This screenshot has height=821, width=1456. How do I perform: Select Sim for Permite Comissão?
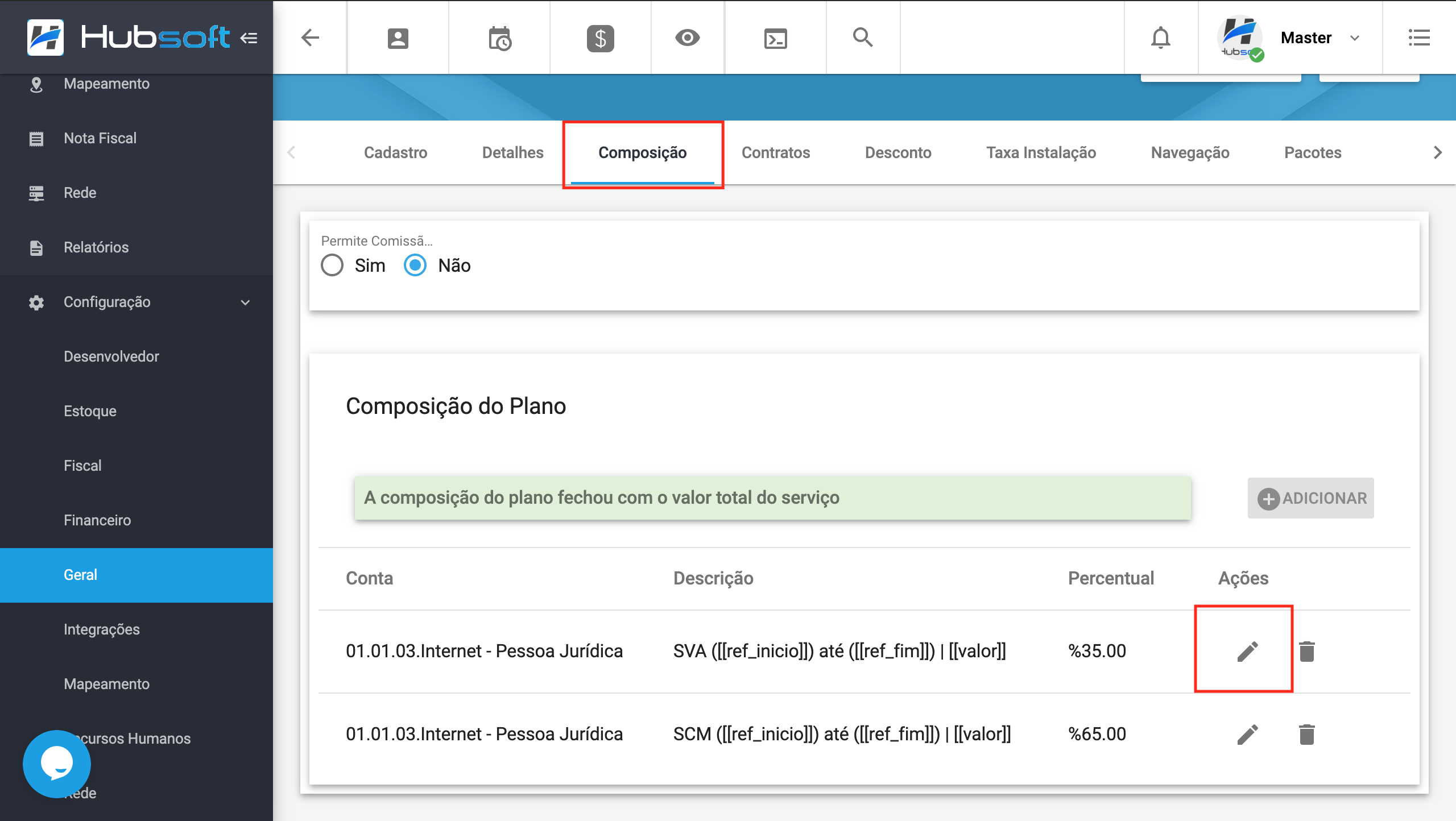click(x=332, y=265)
